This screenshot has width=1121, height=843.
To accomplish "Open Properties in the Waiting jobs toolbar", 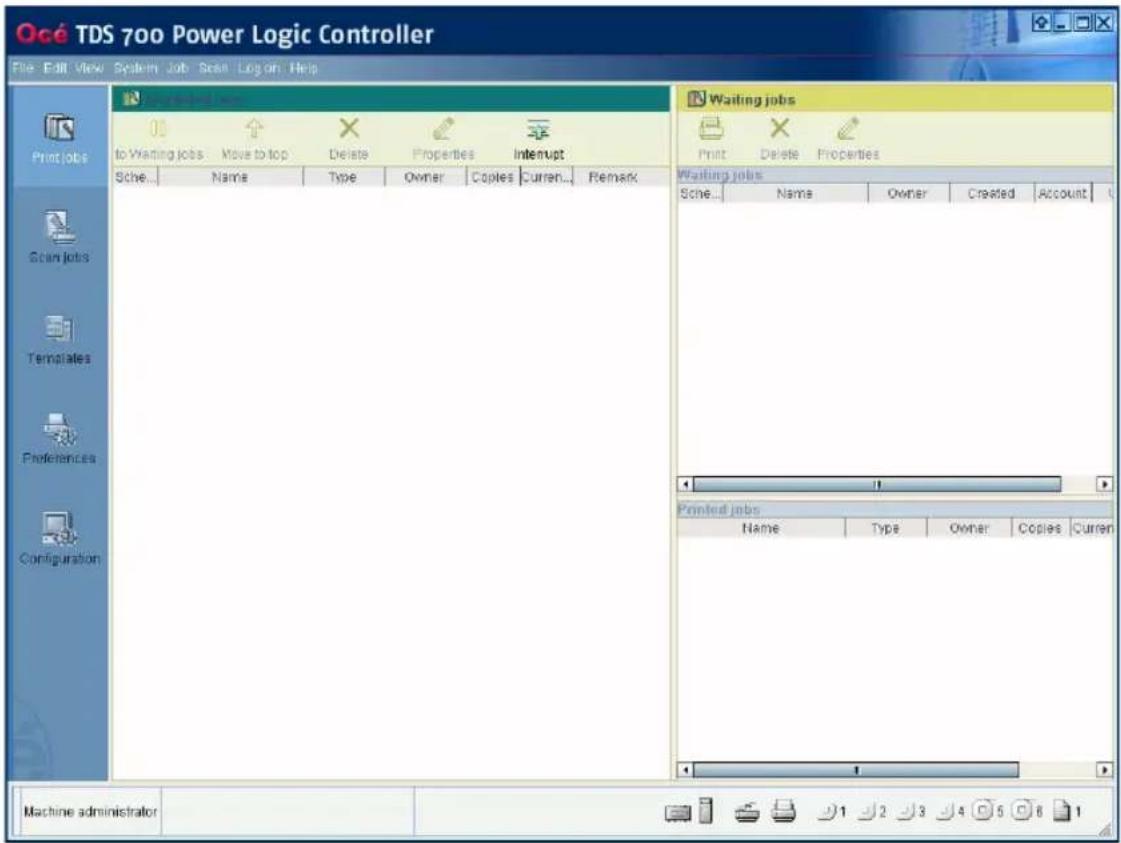I will [848, 139].
